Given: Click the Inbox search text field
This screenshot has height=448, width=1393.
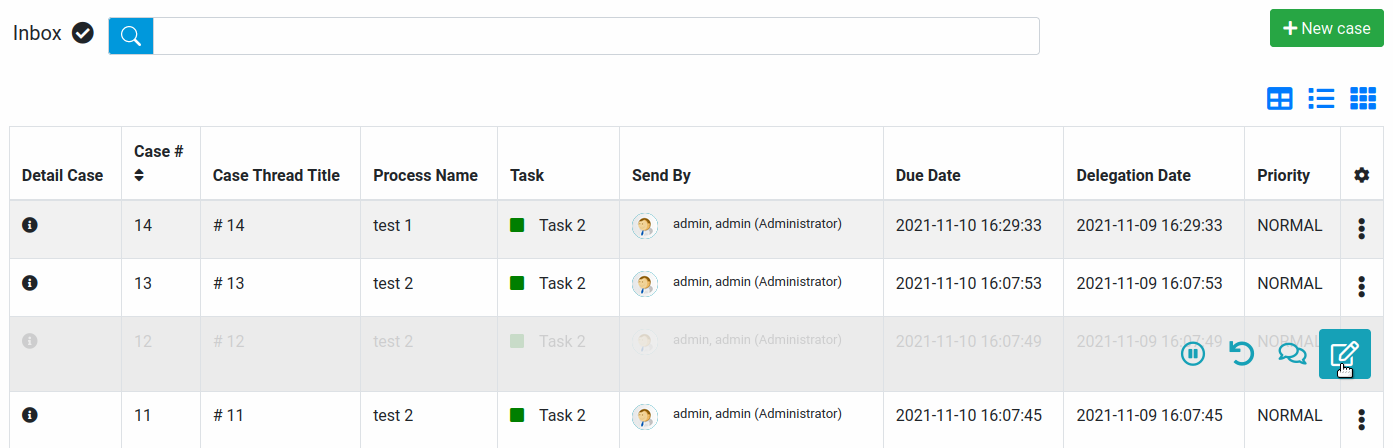Looking at the screenshot, I should click(x=595, y=36).
